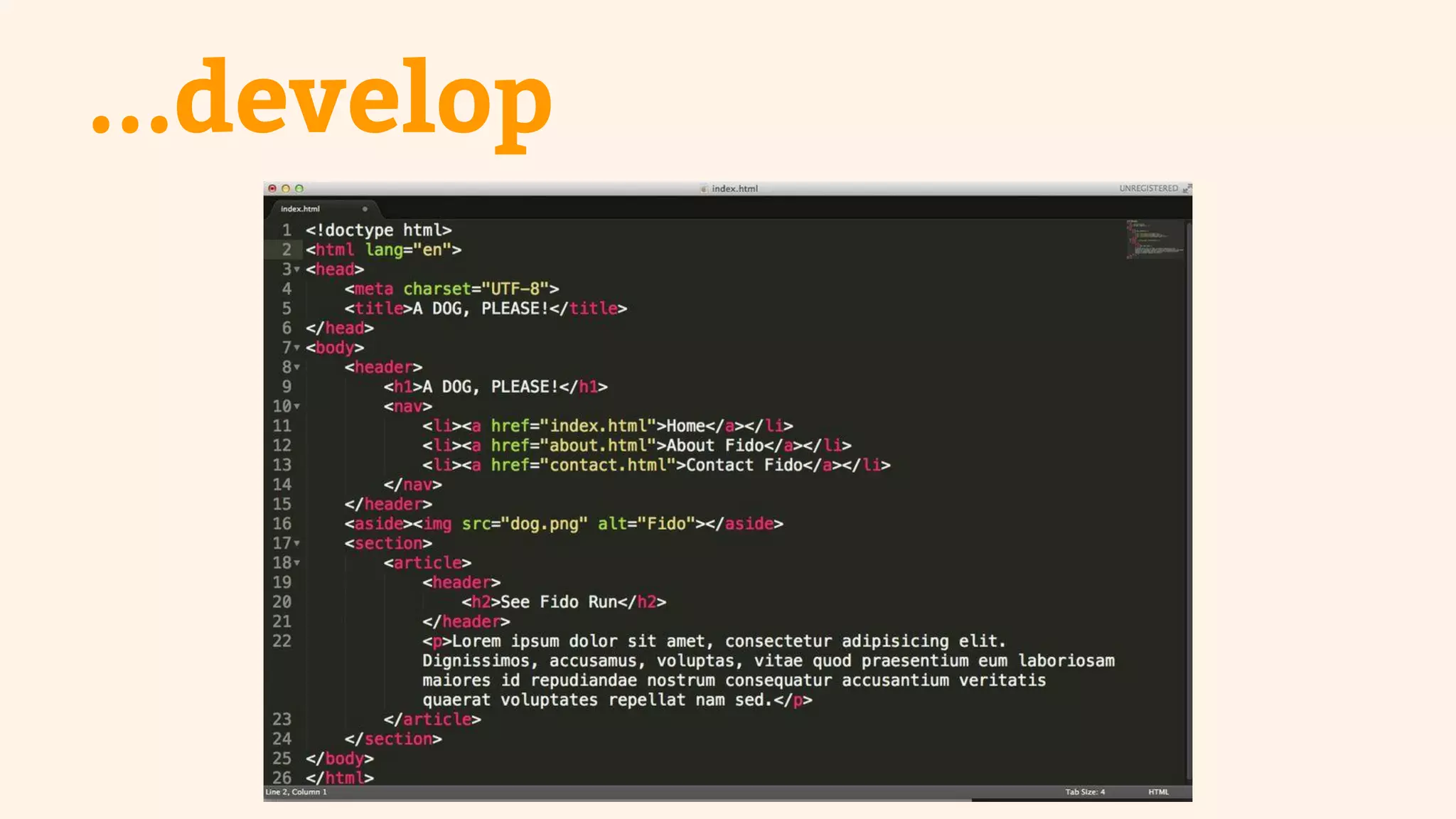Viewport: 1456px width, 819px height.
Task: Open the Tab Size: 4 selector
Action: pyautogui.click(x=1085, y=792)
